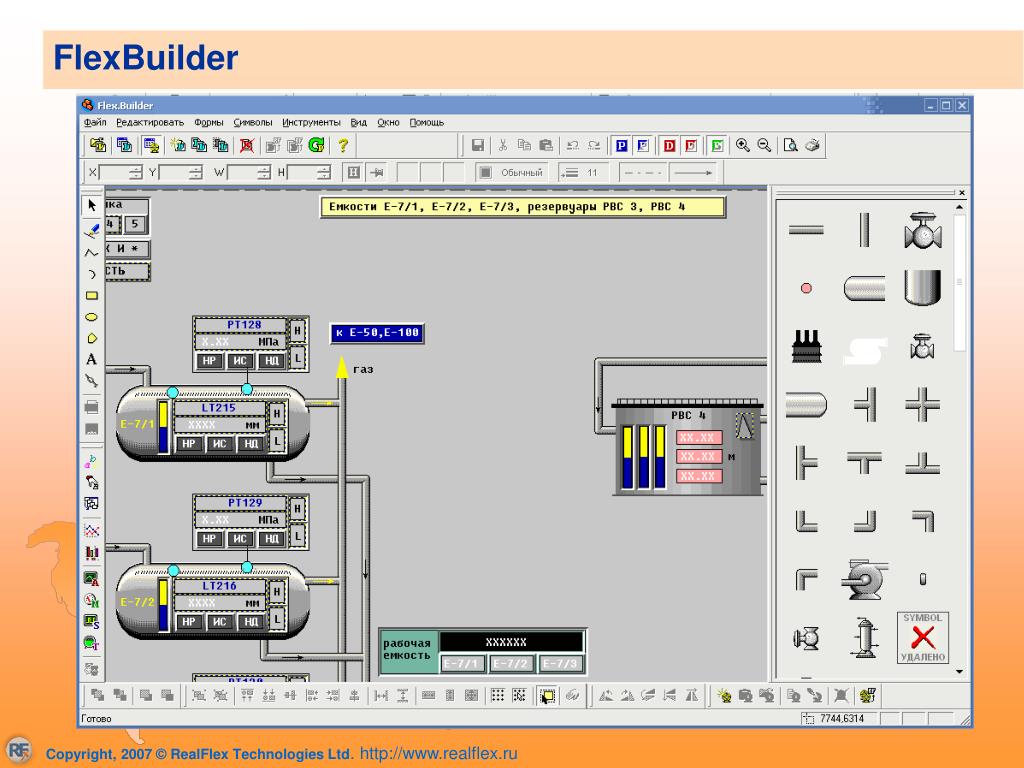The width and height of the screenshot is (1024, 768).
Task: Click the printer icon in the top toolbar
Action: (812, 145)
